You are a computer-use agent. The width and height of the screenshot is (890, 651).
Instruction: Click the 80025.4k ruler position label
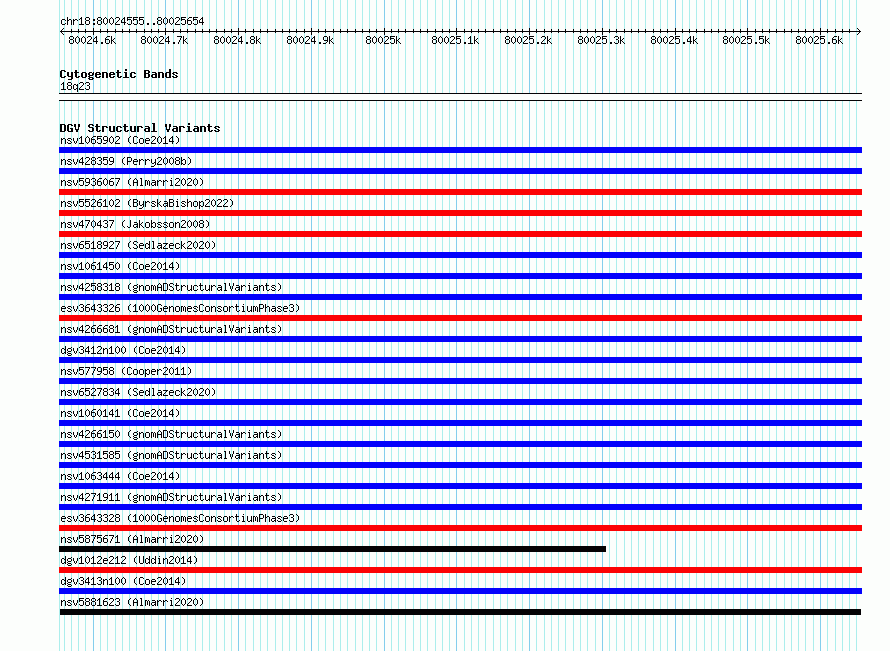pos(674,40)
